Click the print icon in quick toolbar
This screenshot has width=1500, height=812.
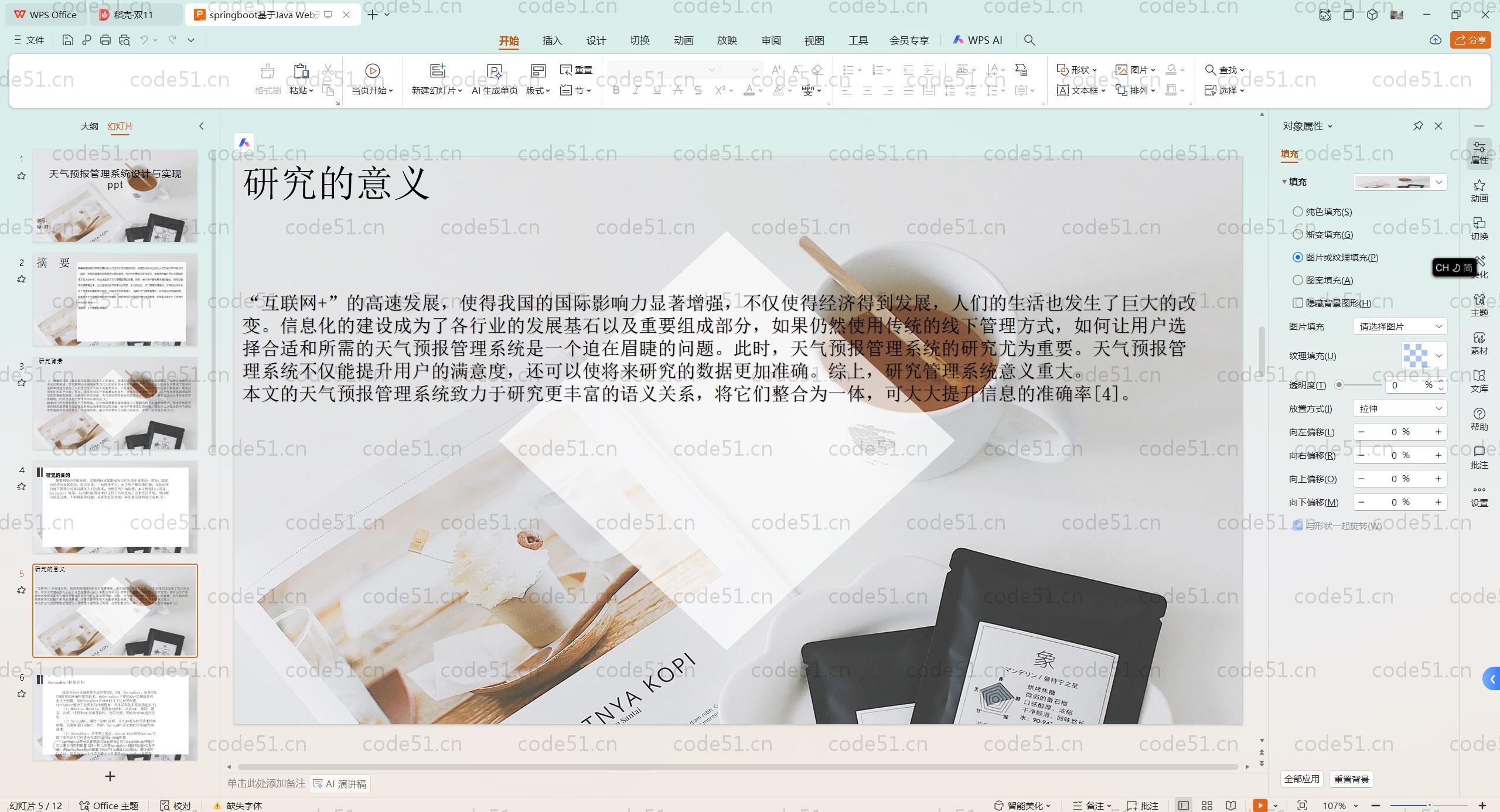(105, 40)
